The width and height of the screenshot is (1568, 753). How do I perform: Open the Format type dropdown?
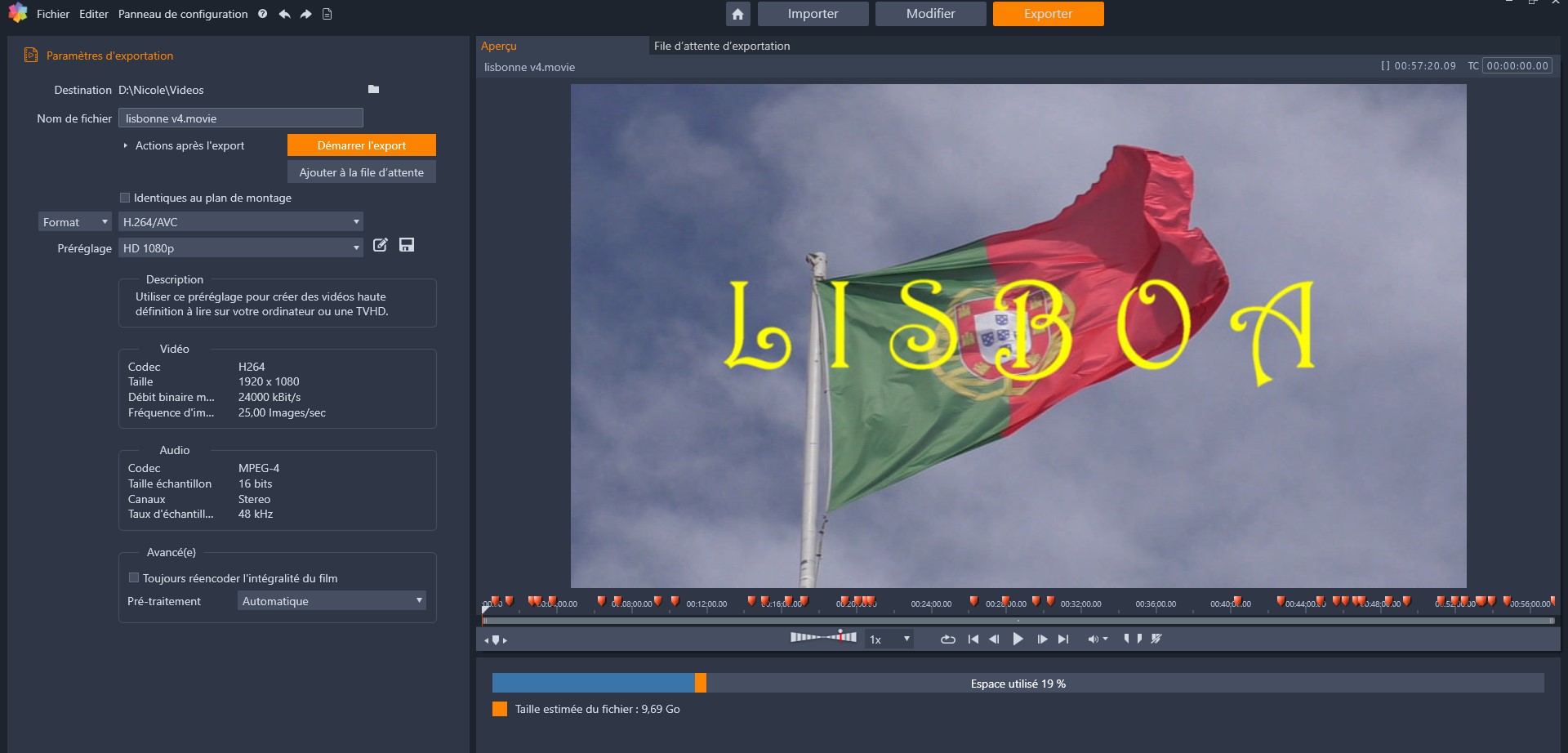pos(75,221)
